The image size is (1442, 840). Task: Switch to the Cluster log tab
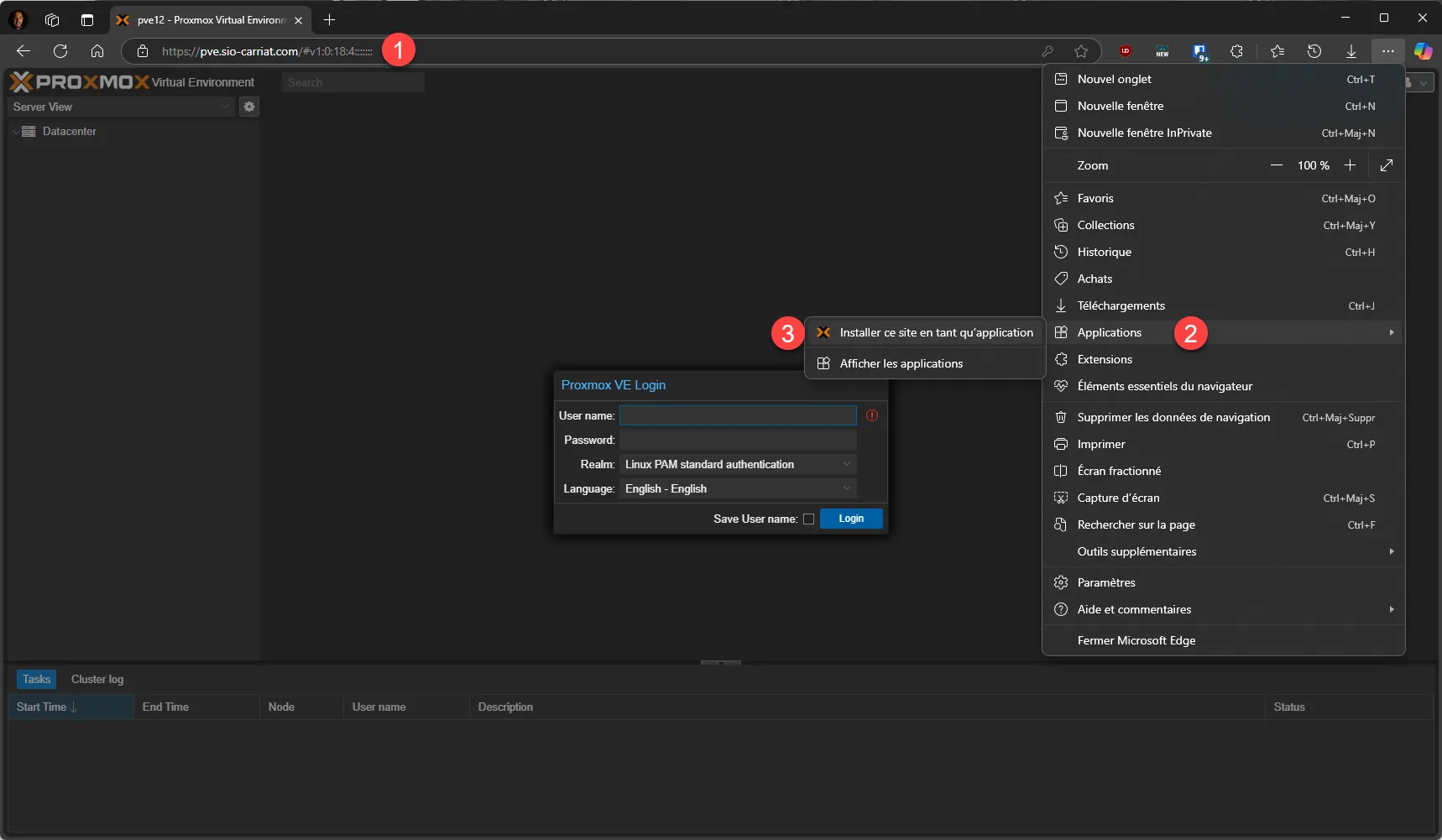pos(97,679)
